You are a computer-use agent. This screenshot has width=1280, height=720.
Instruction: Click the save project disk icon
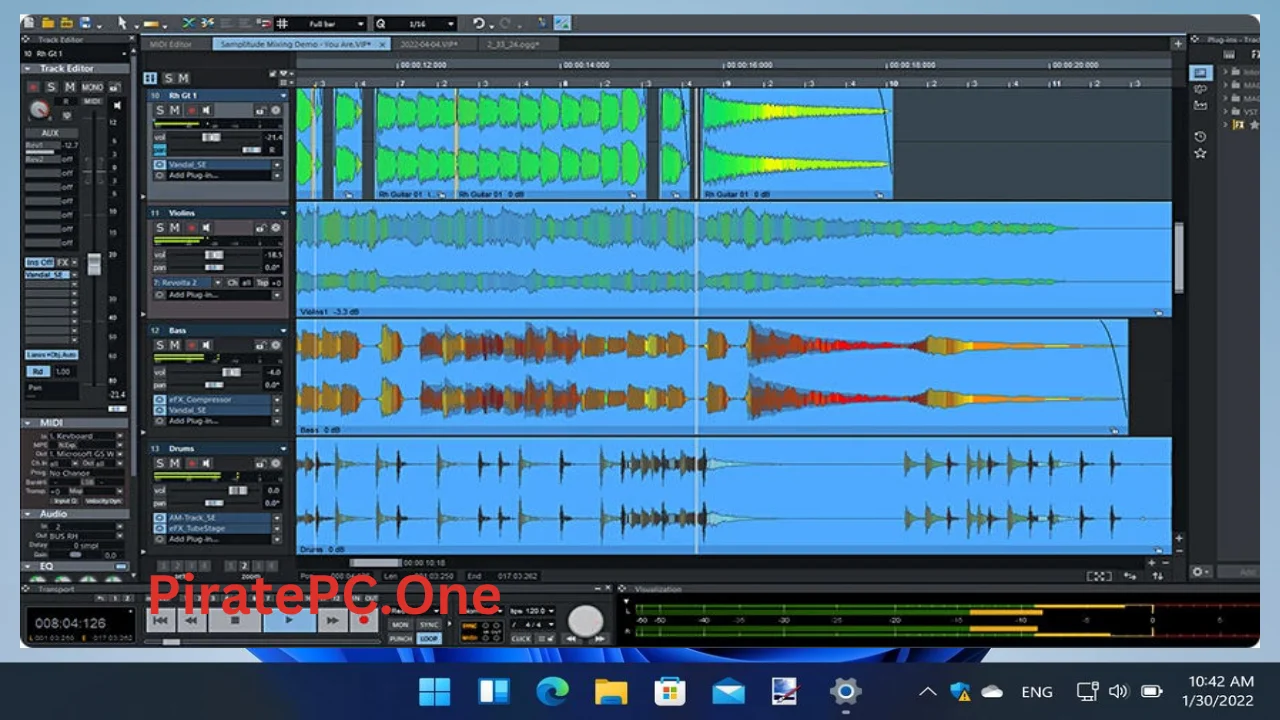tap(86, 23)
